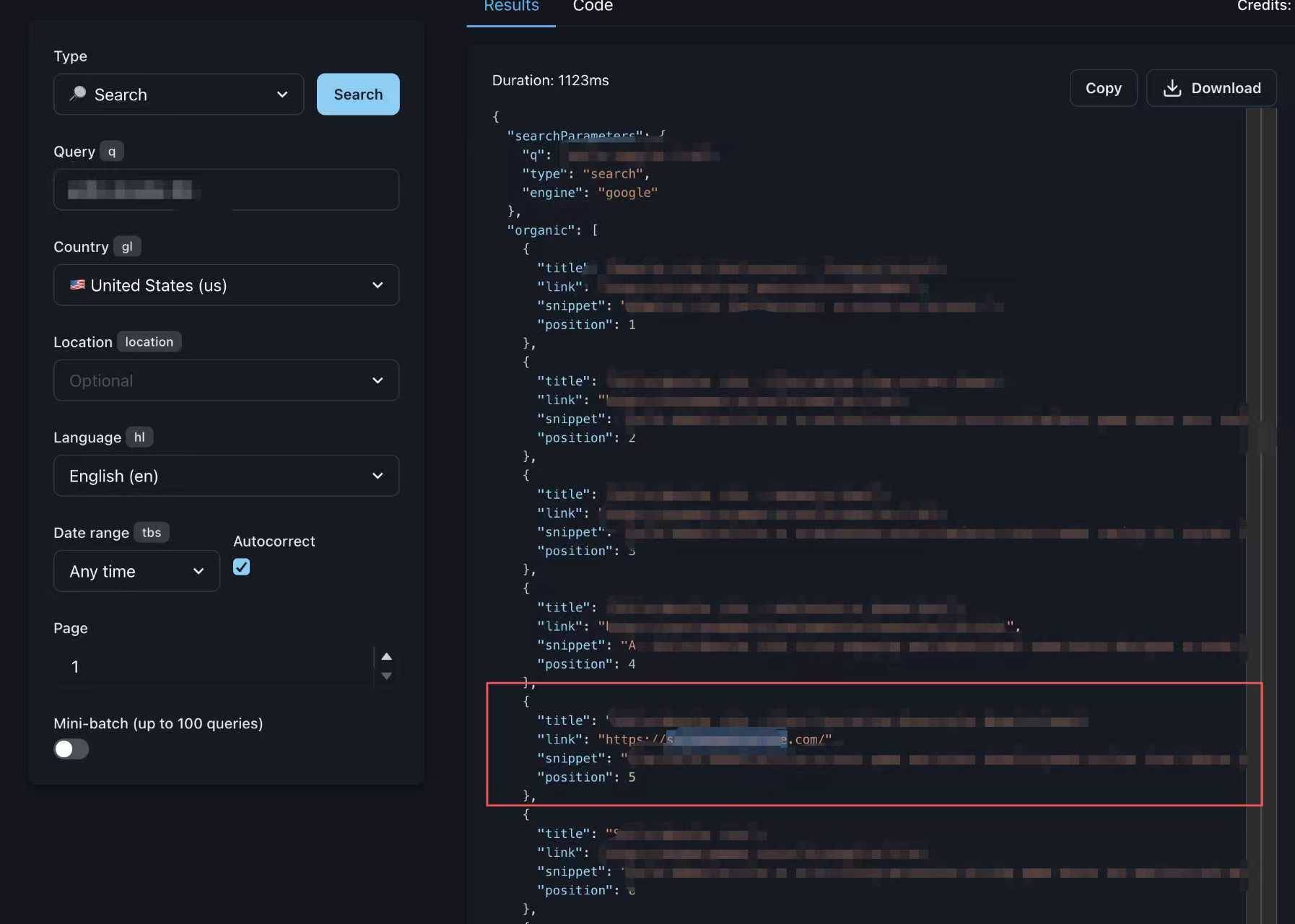This screenshot has height=924, width=1295.
Task: Click the Copy button
Action: [x=1103, y=88]
